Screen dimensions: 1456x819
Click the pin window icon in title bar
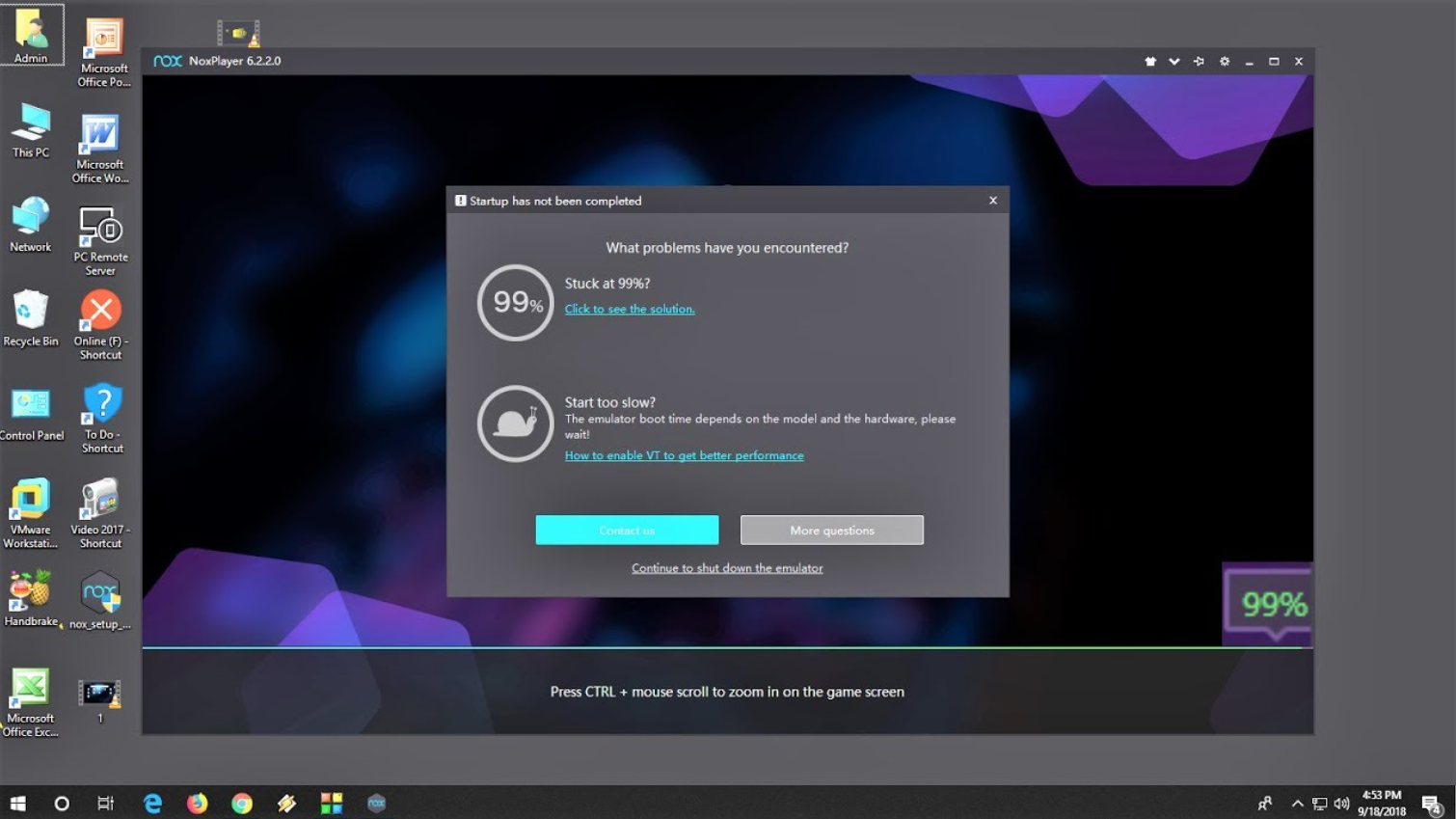tap(1199, 61)
